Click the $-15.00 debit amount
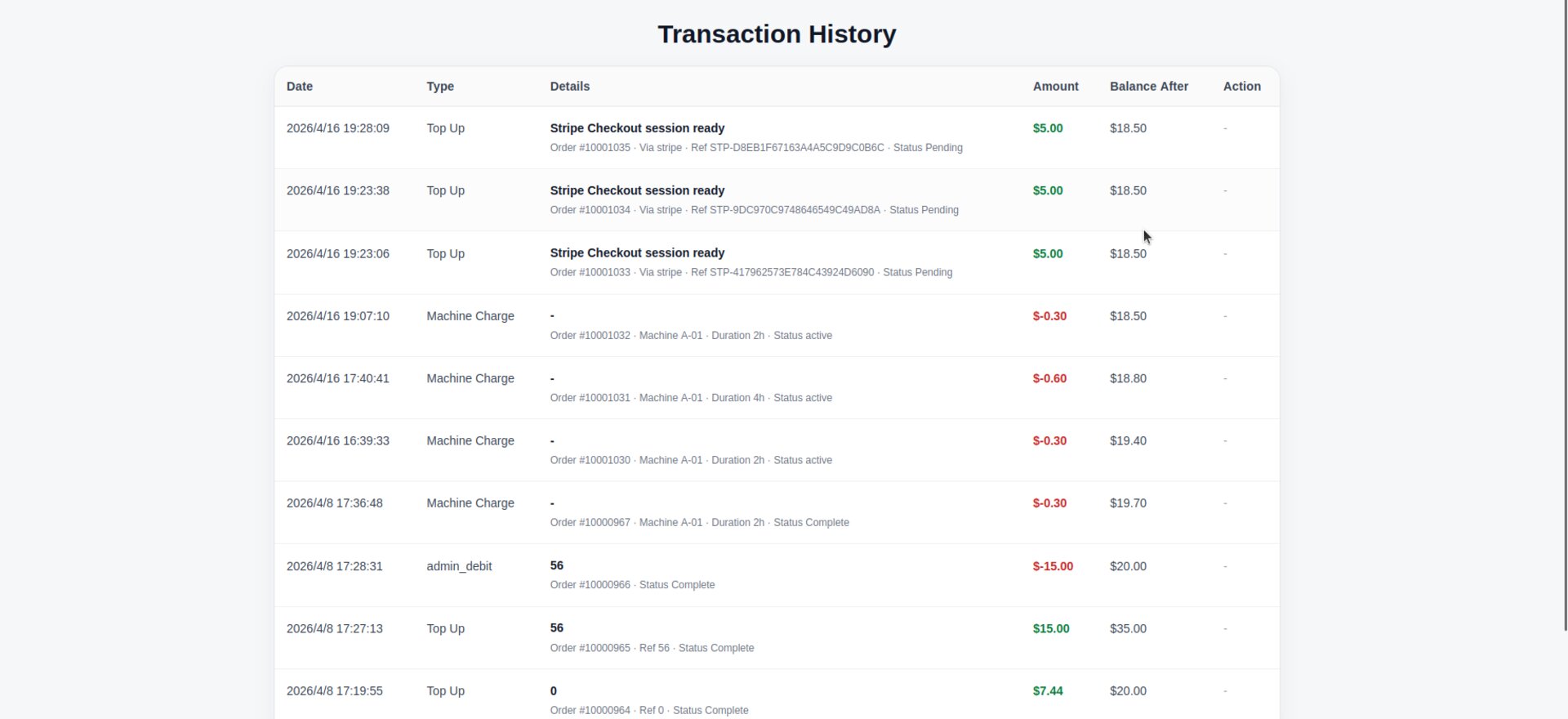Viewport: 1568px width, 719px height. [1053, 566]
